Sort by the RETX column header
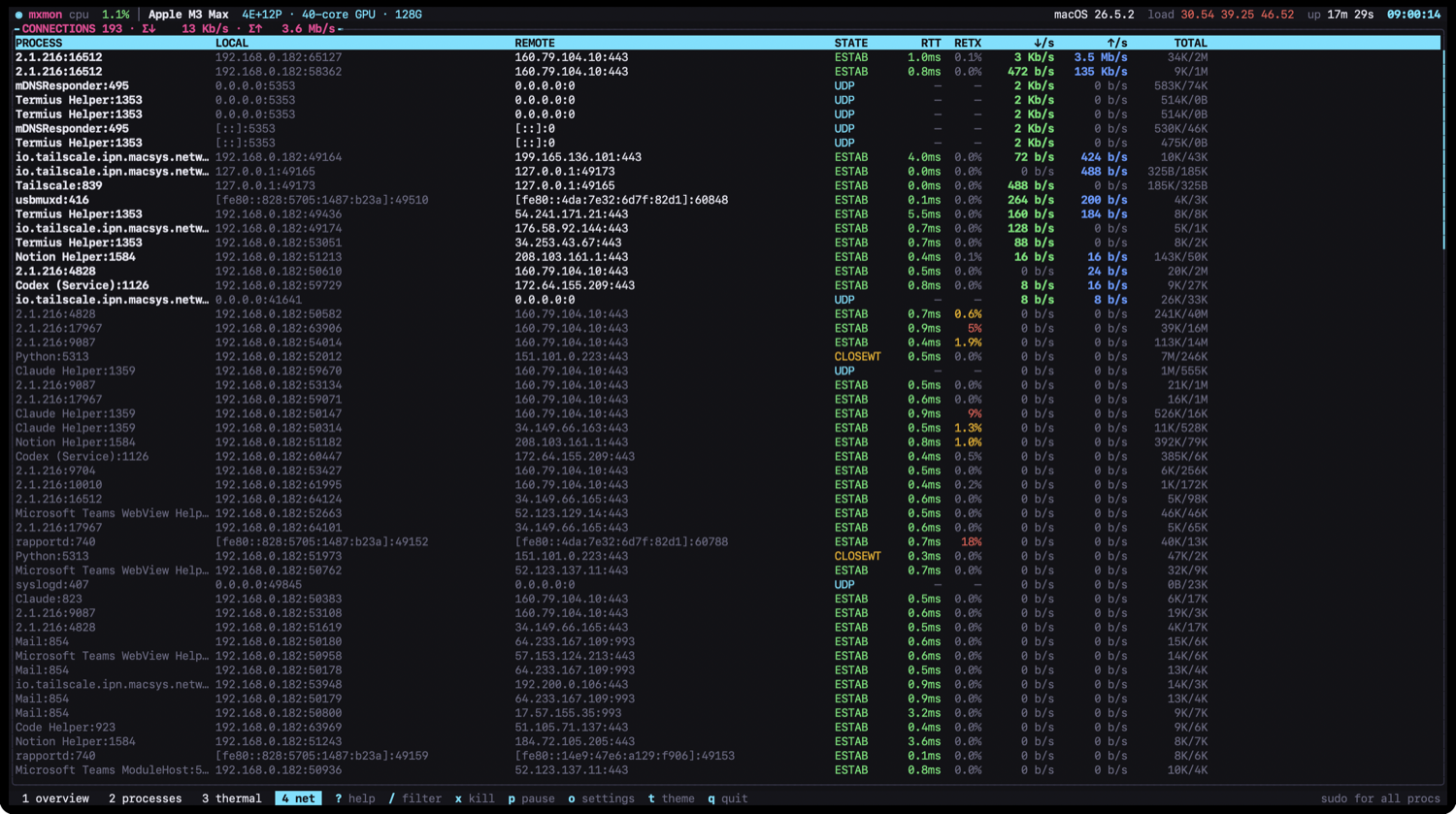1456x814 pixels. (968, 43)
